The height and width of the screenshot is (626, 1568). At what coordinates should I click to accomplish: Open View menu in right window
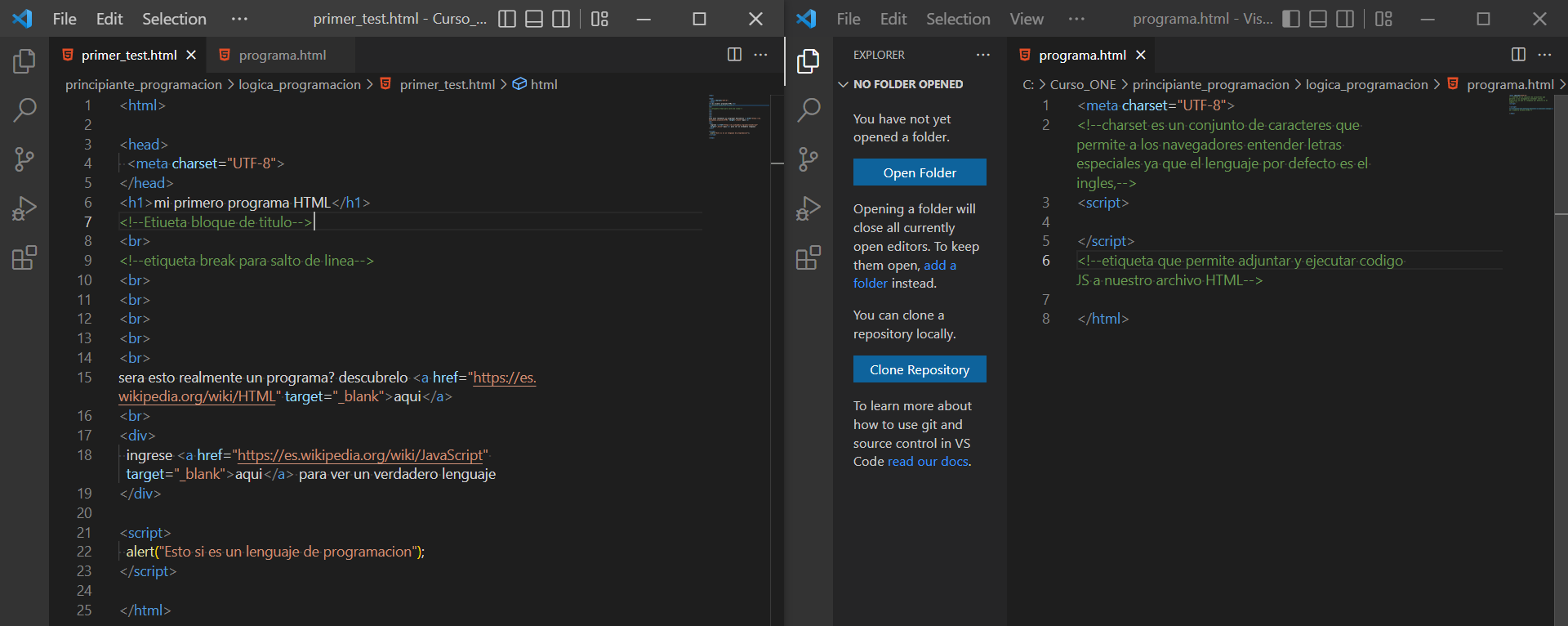[1027, 19]
